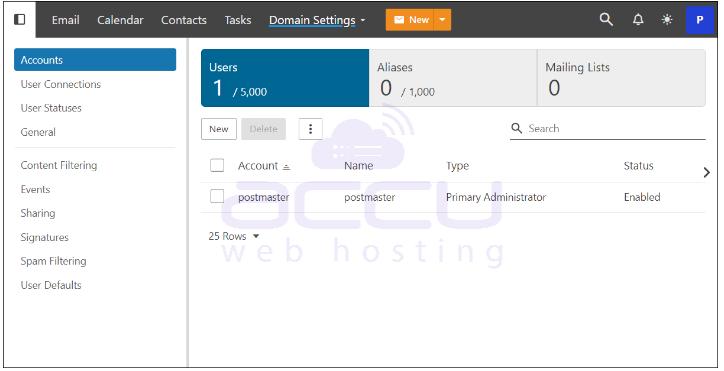Viewport: 724px width, 371px height.
Task: Expand the arrow beside orange New button
Action: 442,20
